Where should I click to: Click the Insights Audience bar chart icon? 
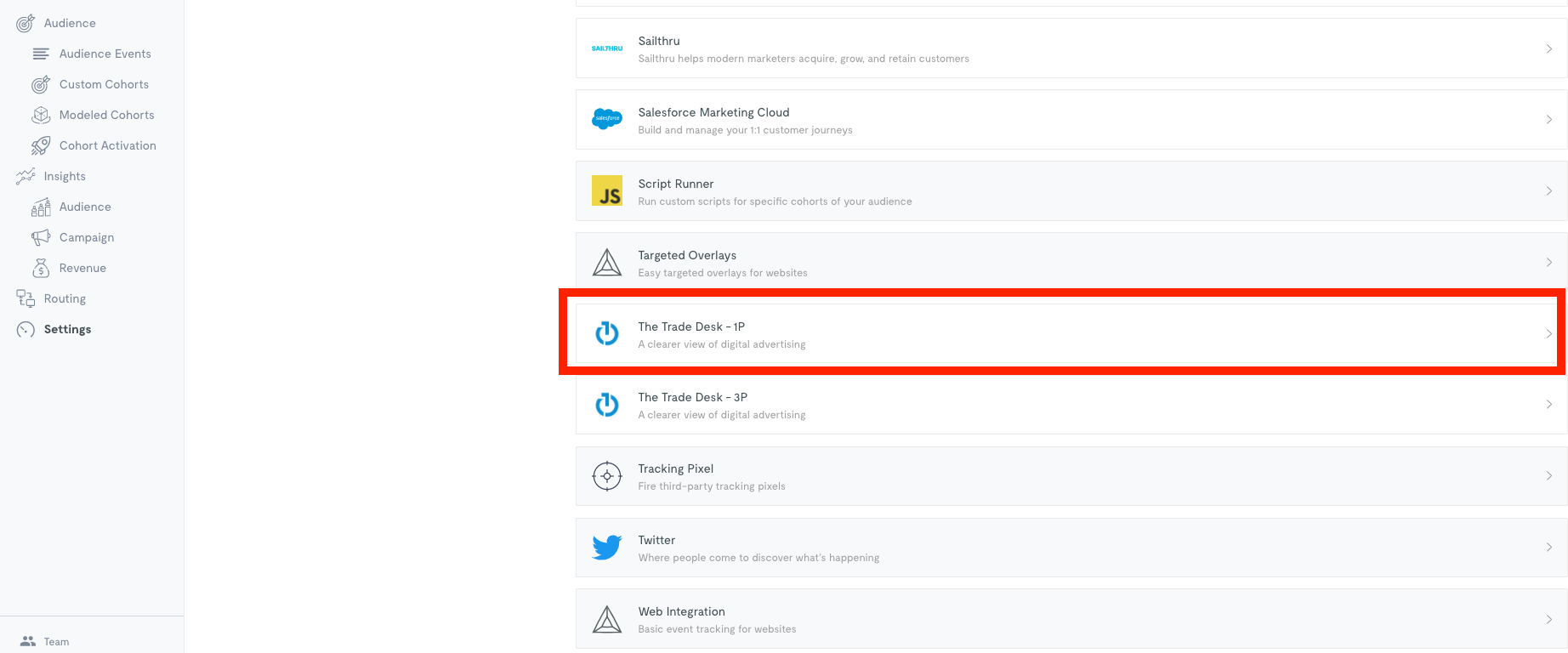(41, 207)
